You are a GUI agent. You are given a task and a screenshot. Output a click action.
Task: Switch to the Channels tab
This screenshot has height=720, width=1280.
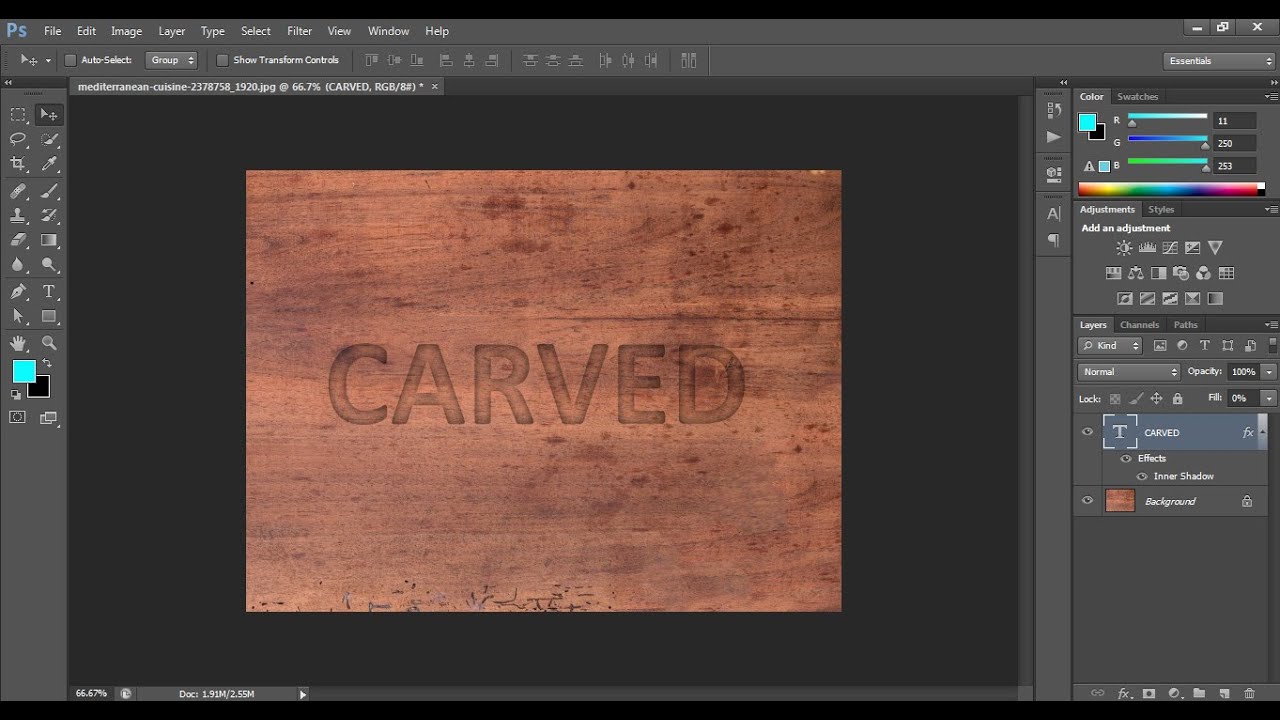(1139, 325)
